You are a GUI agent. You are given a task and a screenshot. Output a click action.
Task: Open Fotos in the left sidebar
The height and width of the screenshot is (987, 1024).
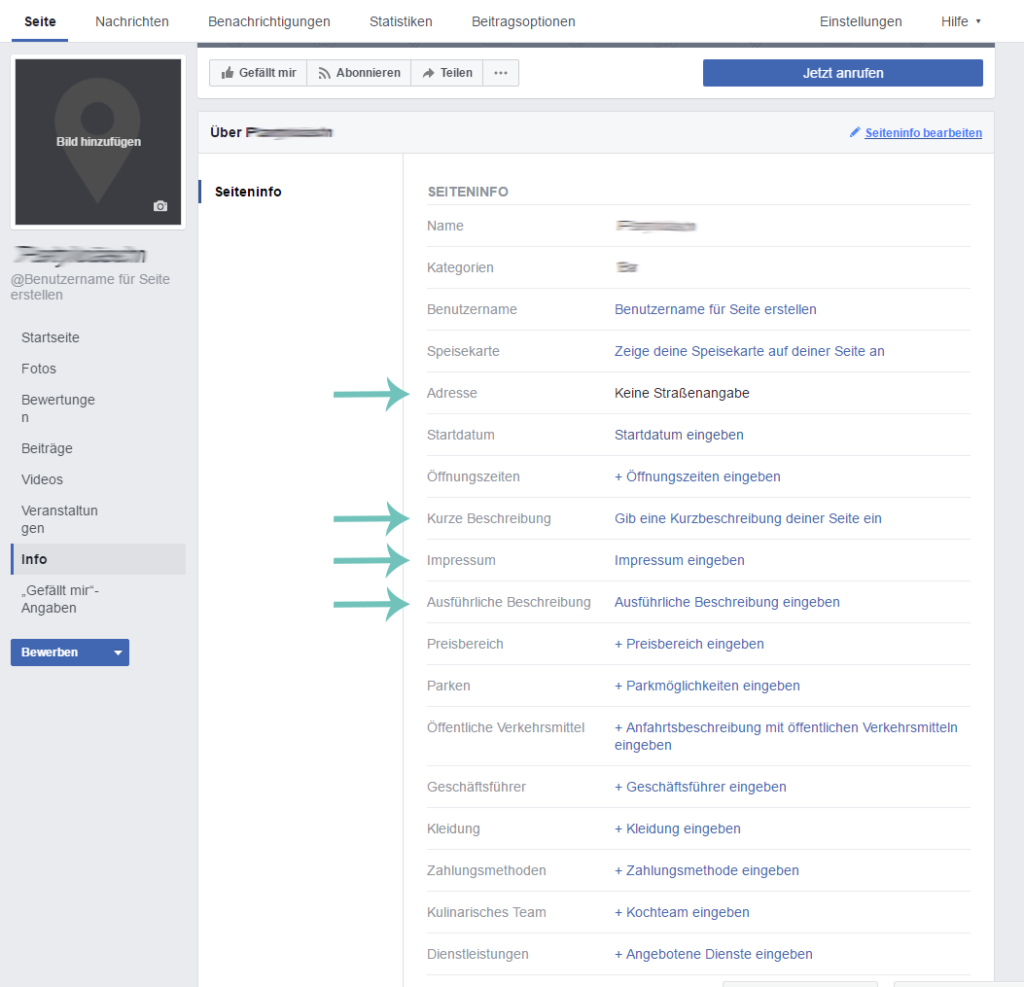(x=39, y=368)
